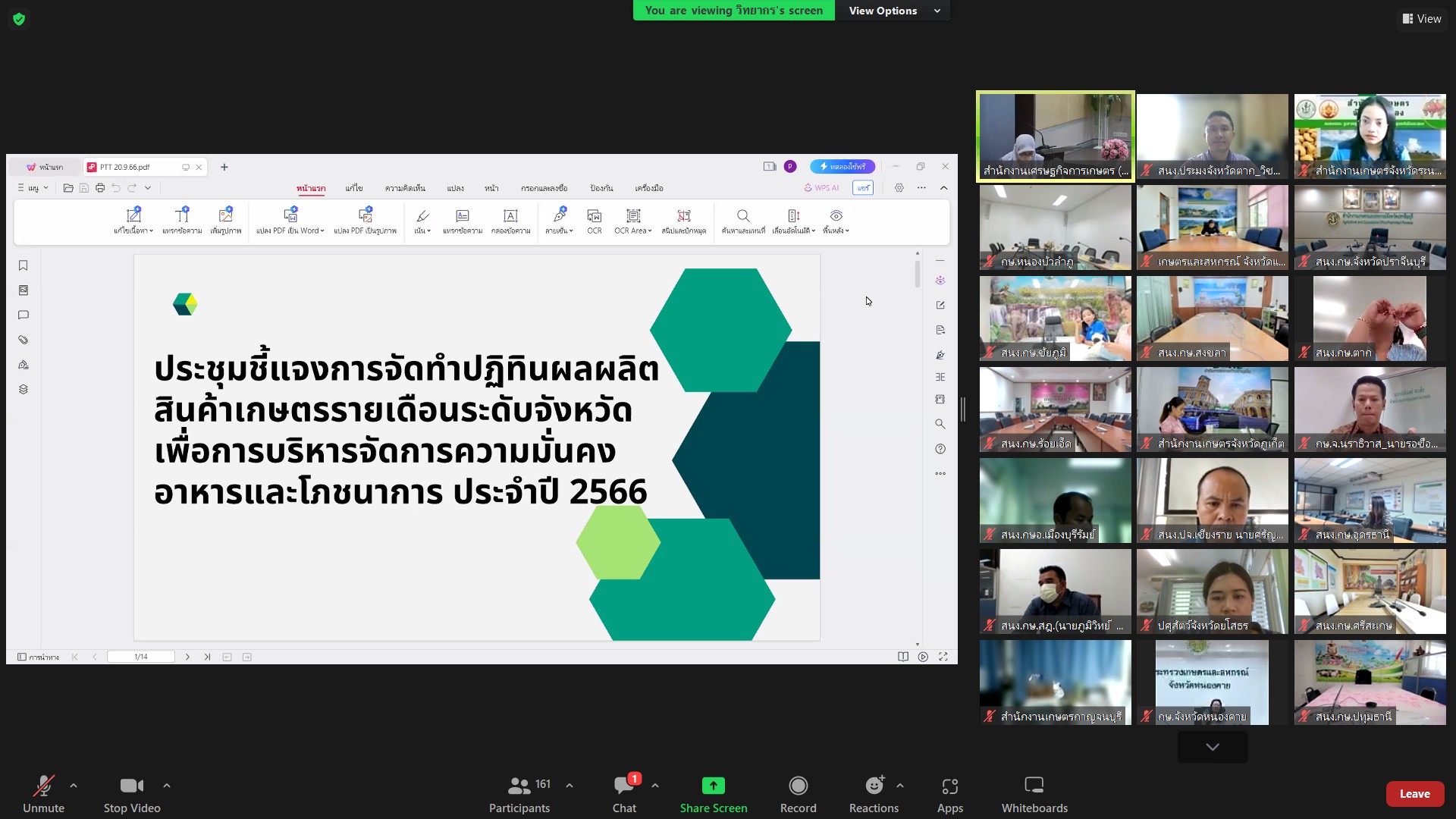Image resolution: width=1456 pixels, height=819 pixels.
Task: Expand the Chat options arrow
Action: click(655, 786)
